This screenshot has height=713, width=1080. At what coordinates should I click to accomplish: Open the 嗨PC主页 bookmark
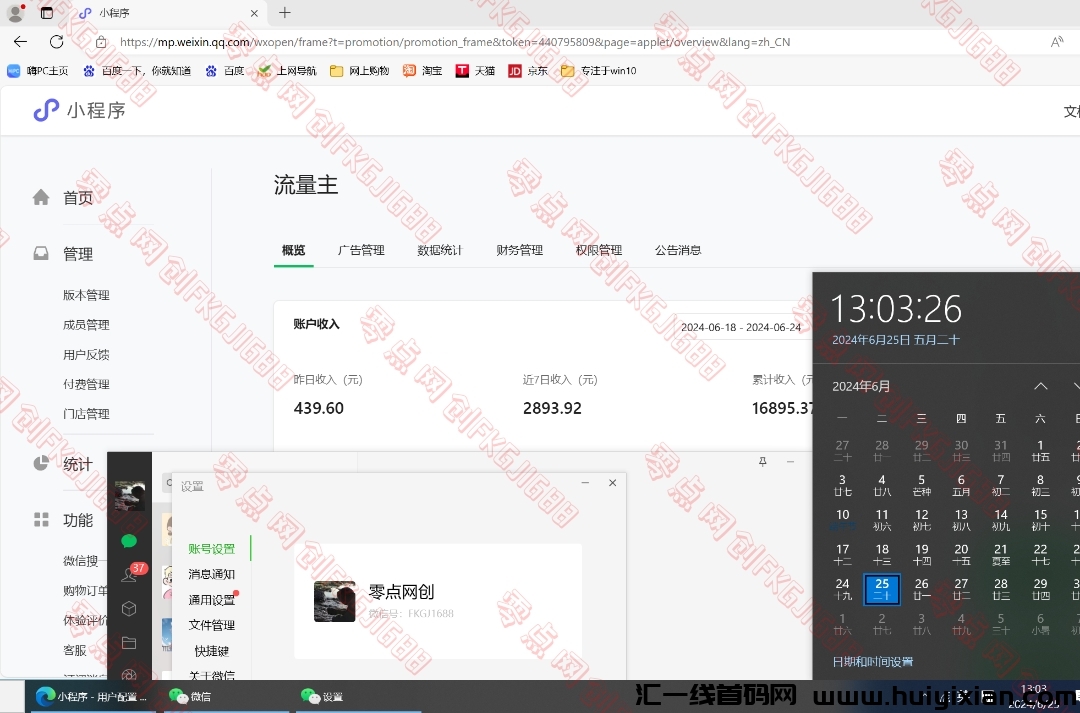38,70
